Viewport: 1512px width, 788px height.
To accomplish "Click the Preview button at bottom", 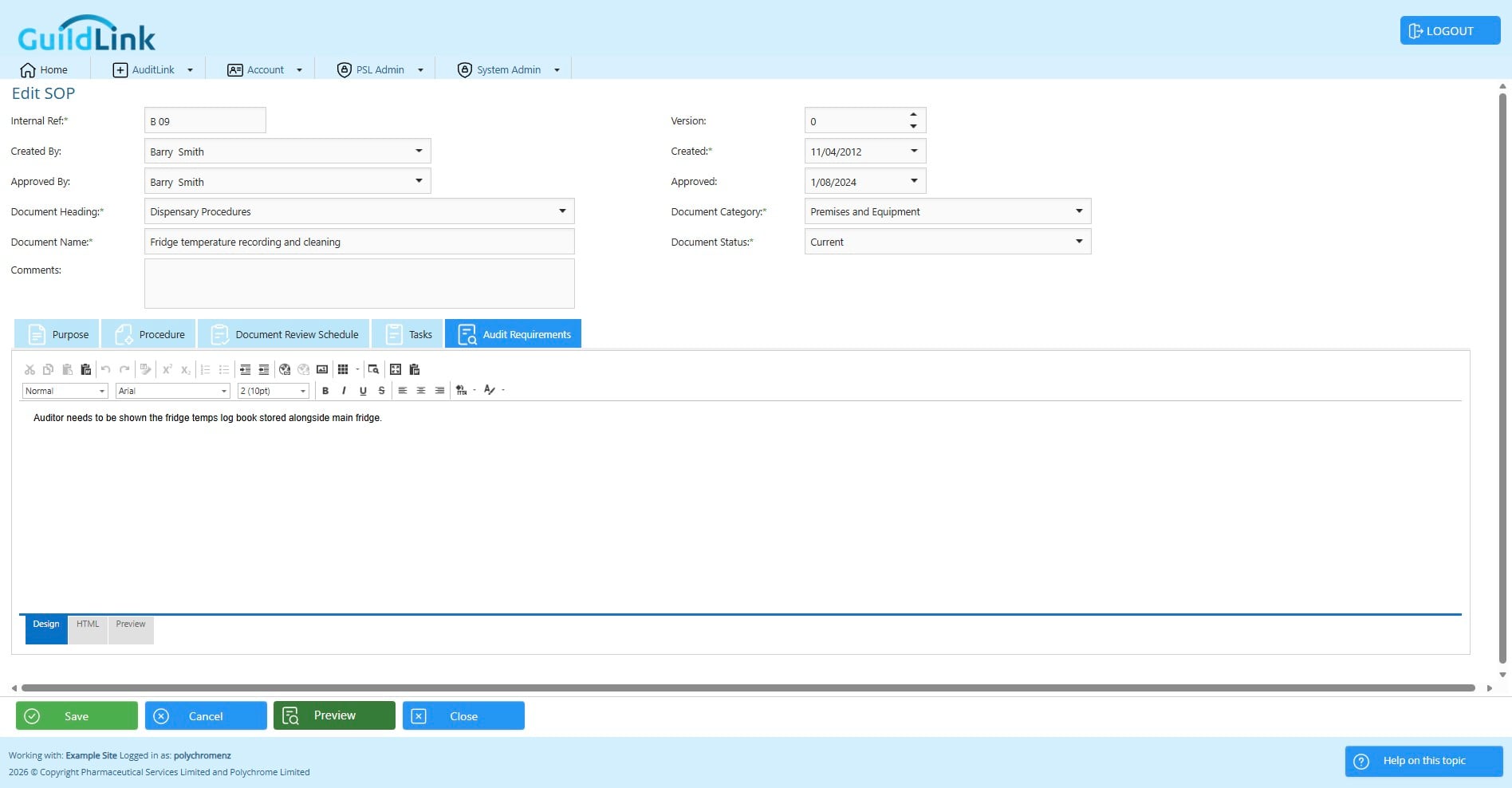I will coord(334,715).
